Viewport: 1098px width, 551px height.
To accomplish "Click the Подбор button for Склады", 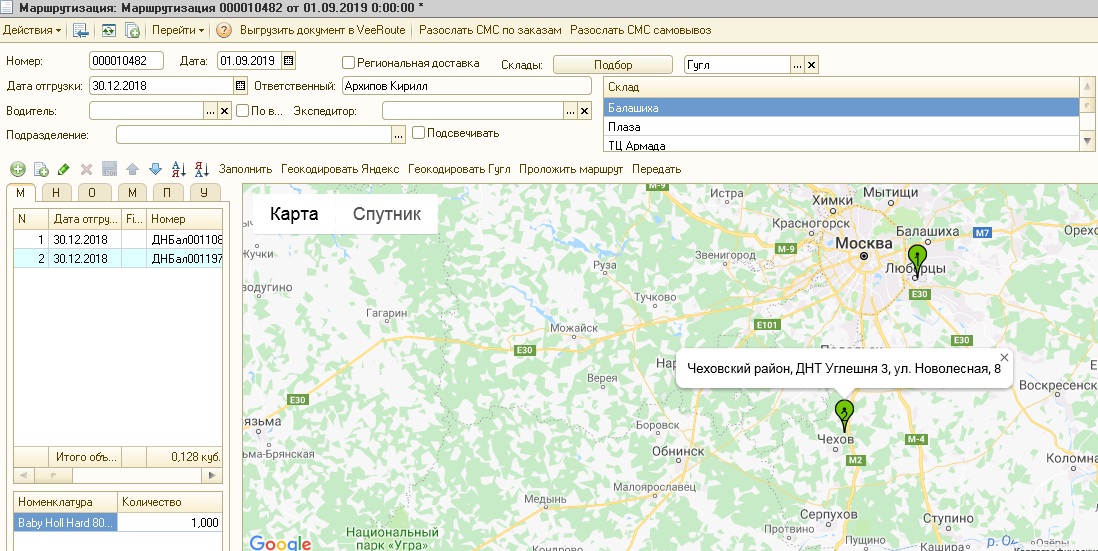I will (613, 64).
